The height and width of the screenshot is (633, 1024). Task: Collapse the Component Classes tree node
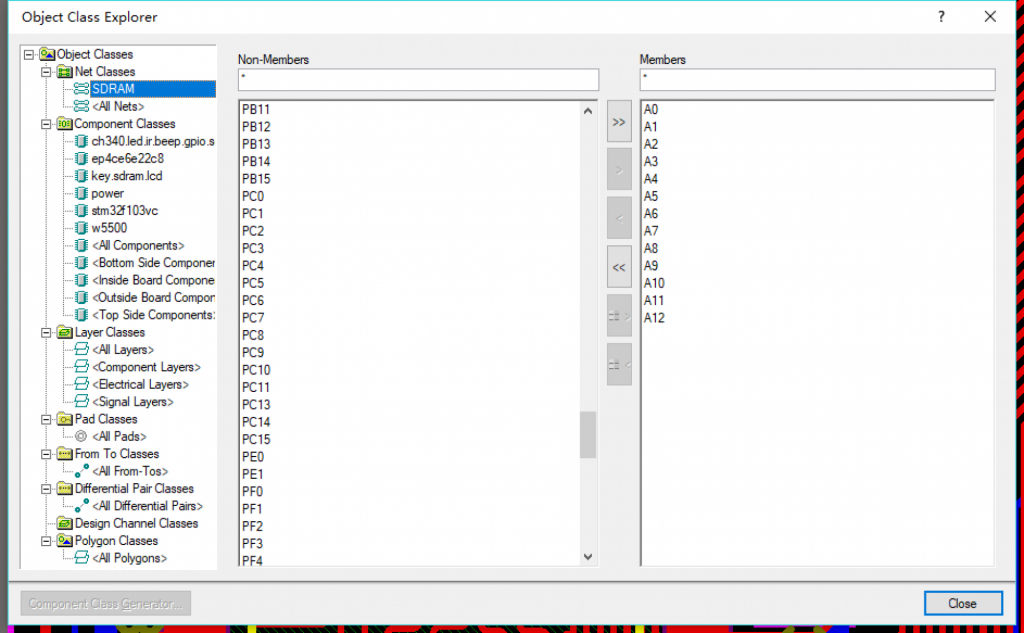45,124
